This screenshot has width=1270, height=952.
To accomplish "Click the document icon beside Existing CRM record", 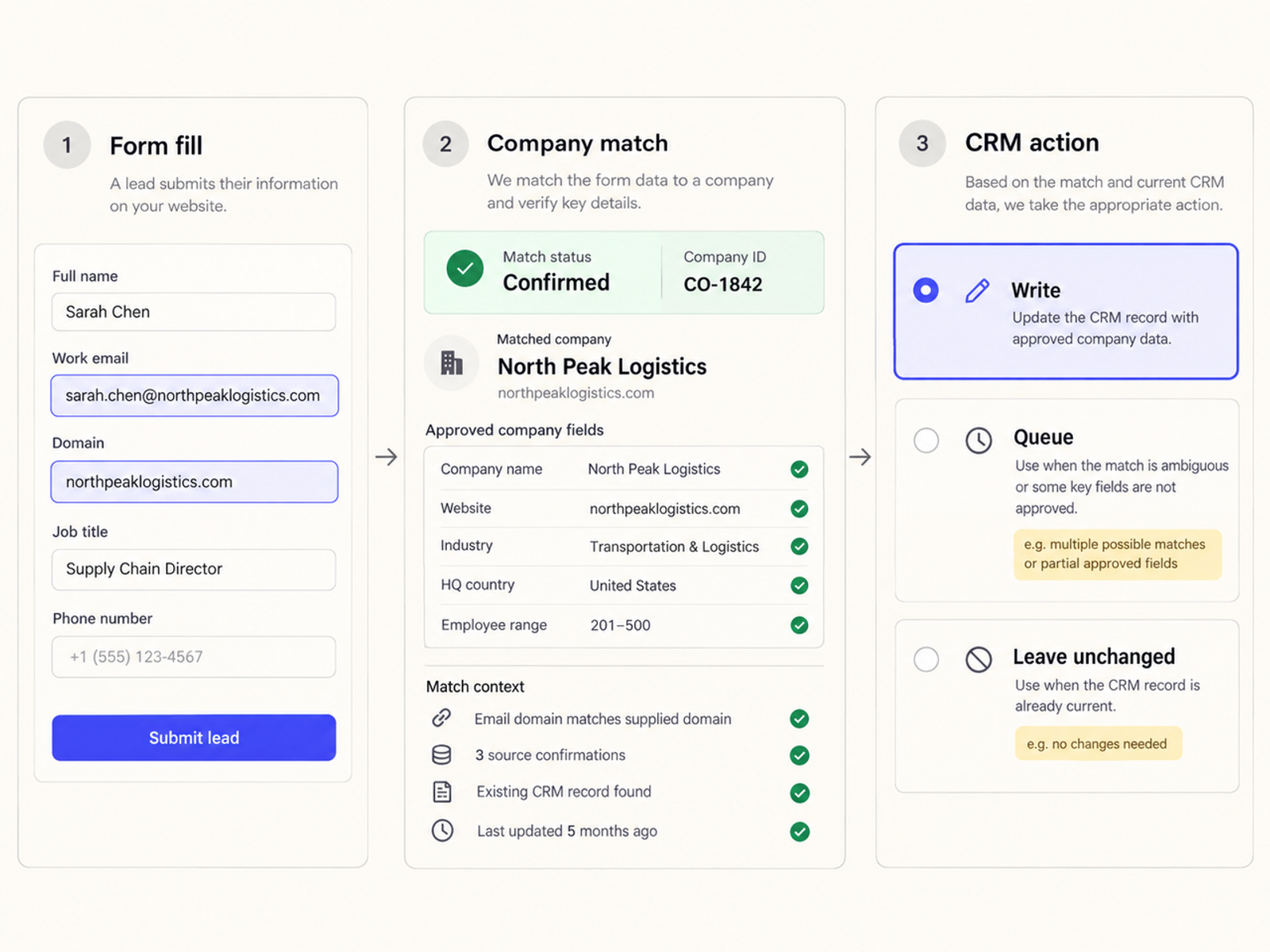I will pos(442,792).
